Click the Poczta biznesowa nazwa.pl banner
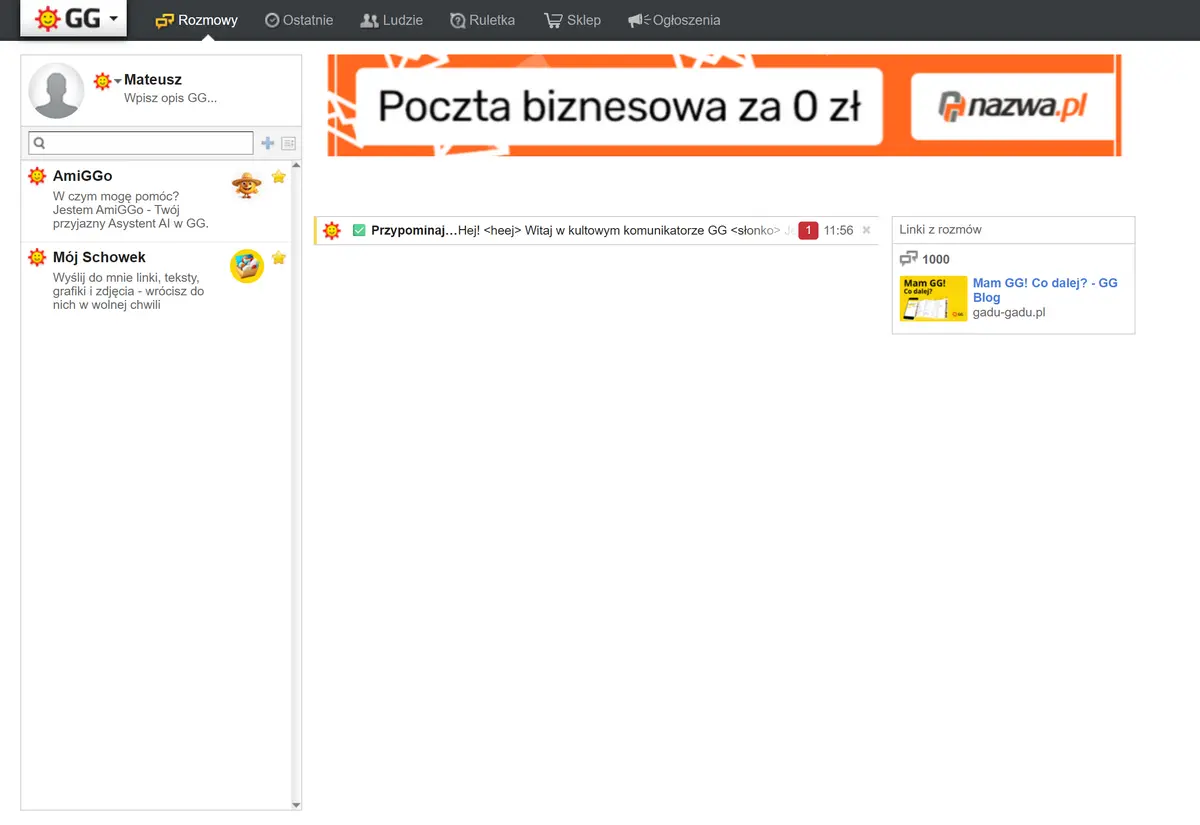This screenshot has width=1200, height=825. click(x=725, y=105)
